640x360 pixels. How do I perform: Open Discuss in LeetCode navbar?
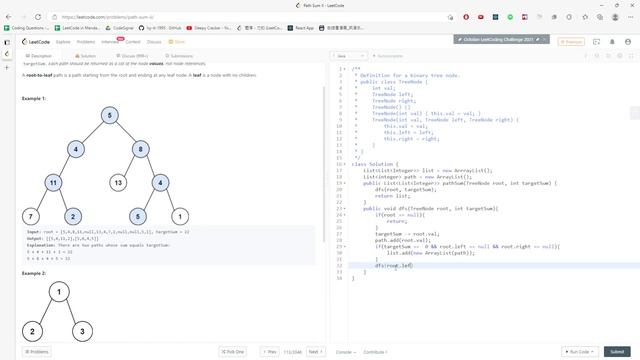coord(154,42)
